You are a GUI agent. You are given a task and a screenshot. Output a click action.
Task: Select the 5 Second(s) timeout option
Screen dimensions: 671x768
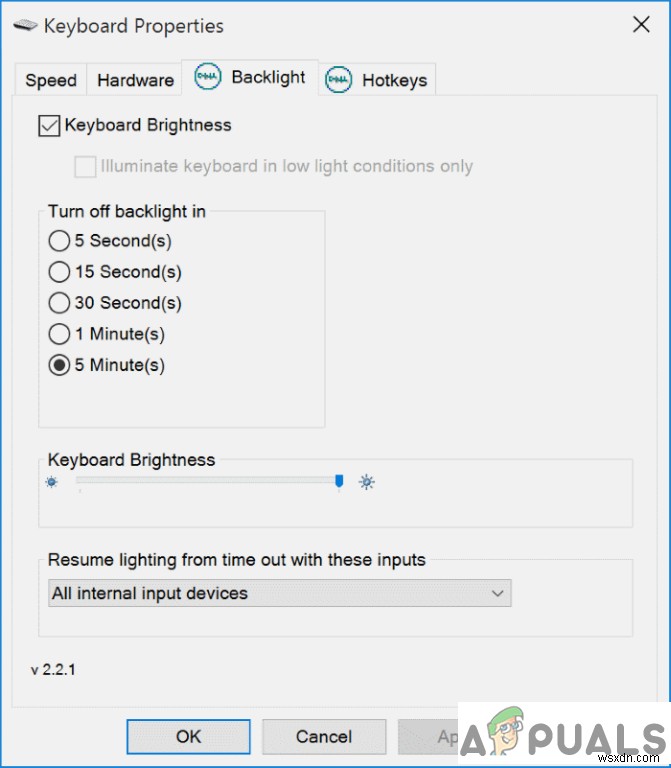tap(59, 241)
